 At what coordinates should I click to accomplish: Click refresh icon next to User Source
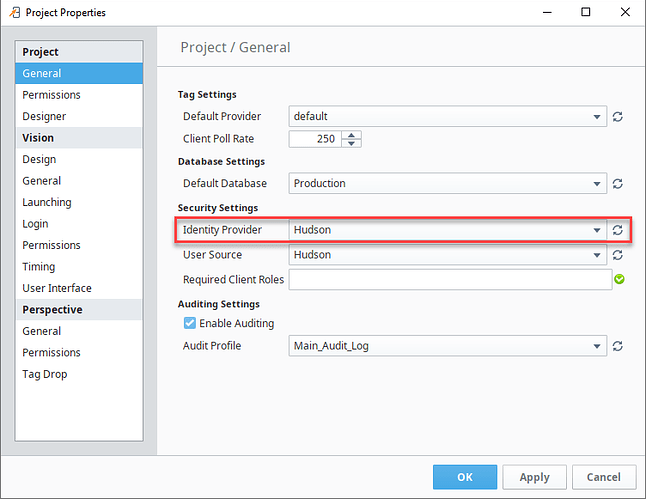[618, 255]
